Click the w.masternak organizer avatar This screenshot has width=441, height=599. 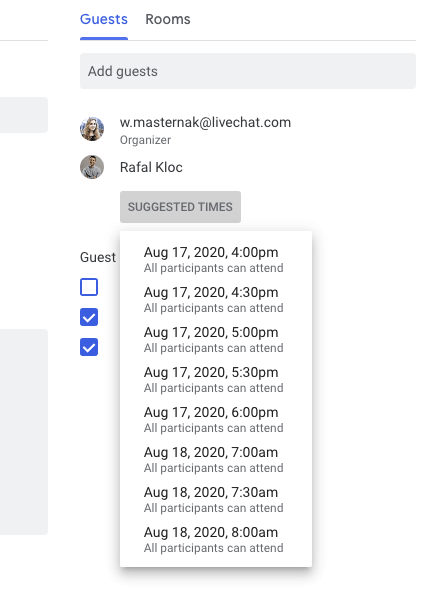tap(92, 129)
